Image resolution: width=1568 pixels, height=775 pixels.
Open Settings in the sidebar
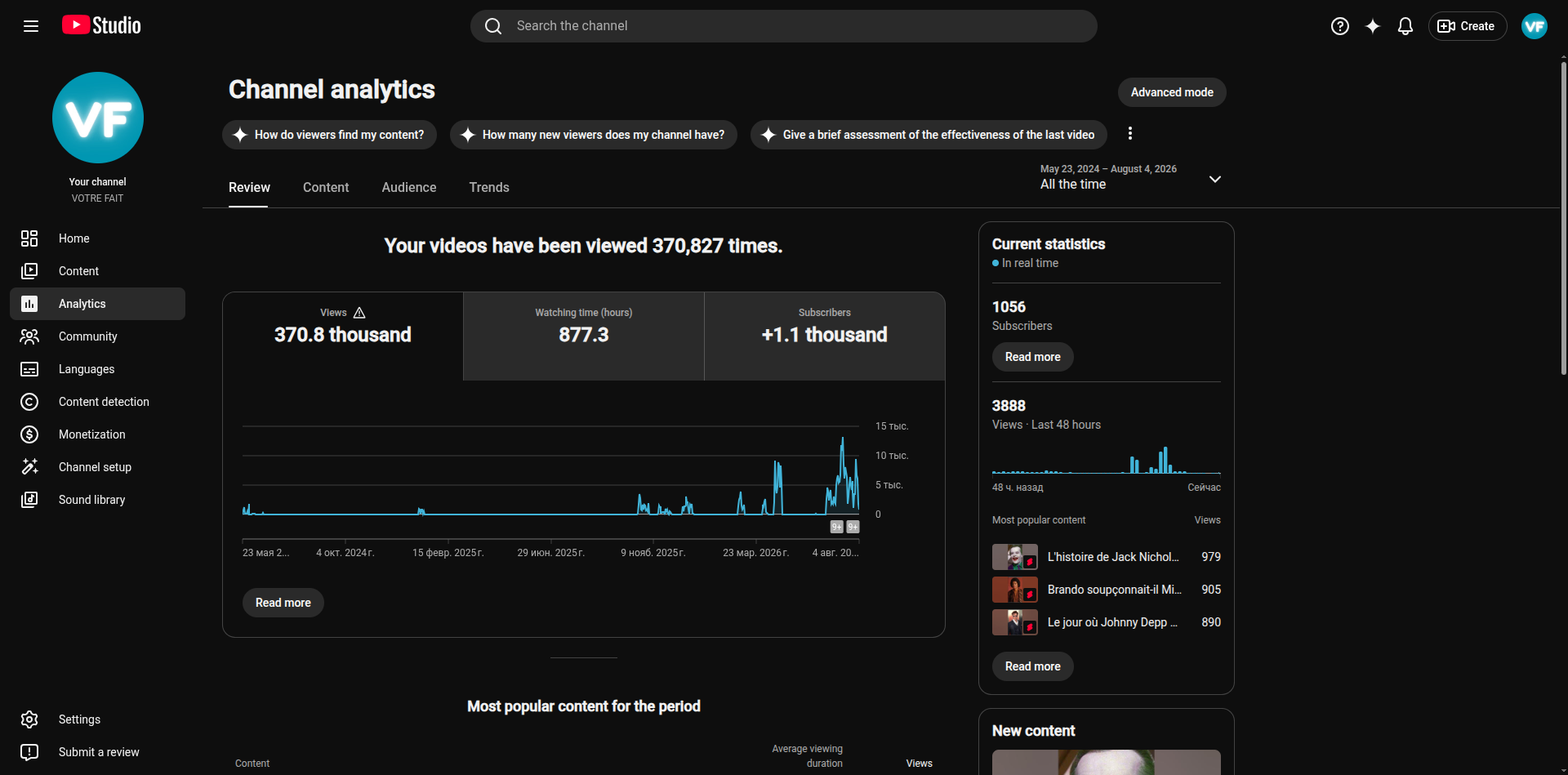(98, 719)
